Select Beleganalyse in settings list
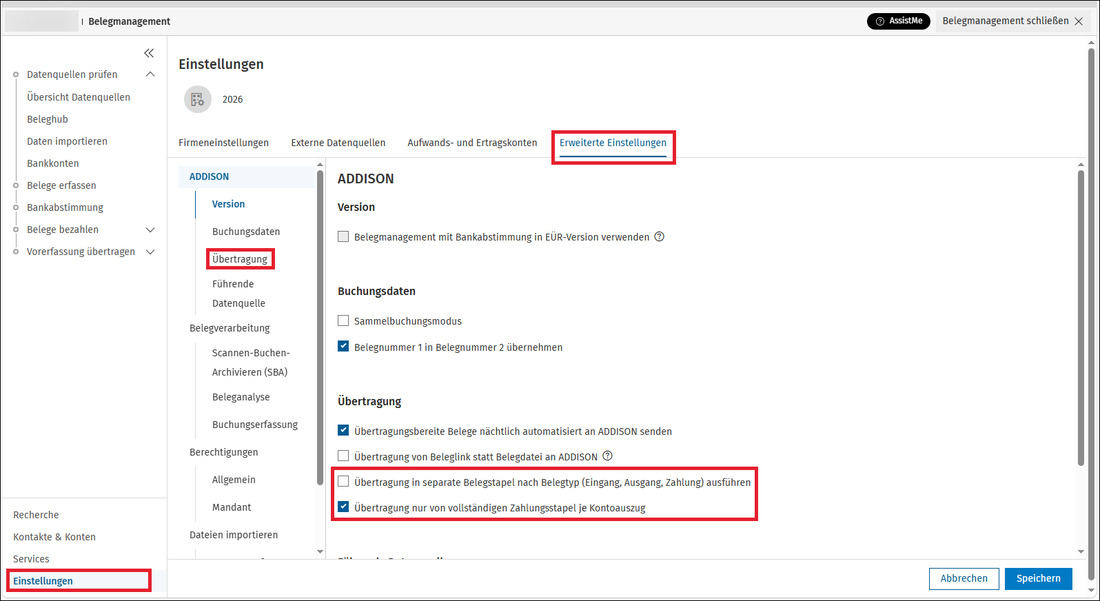This screenshot has height=601, width=1100. 241,397
